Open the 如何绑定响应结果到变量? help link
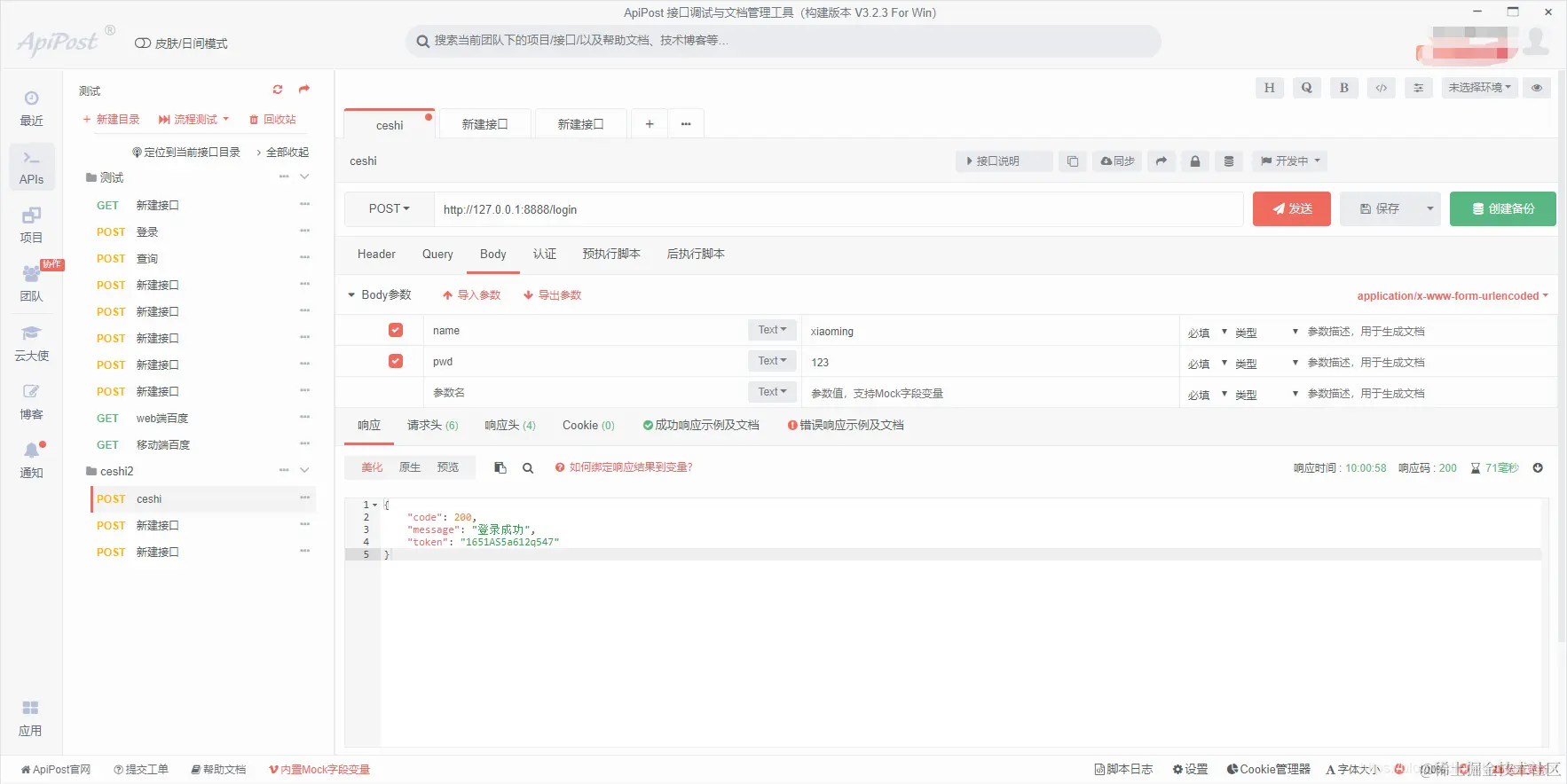 (624, 467)
